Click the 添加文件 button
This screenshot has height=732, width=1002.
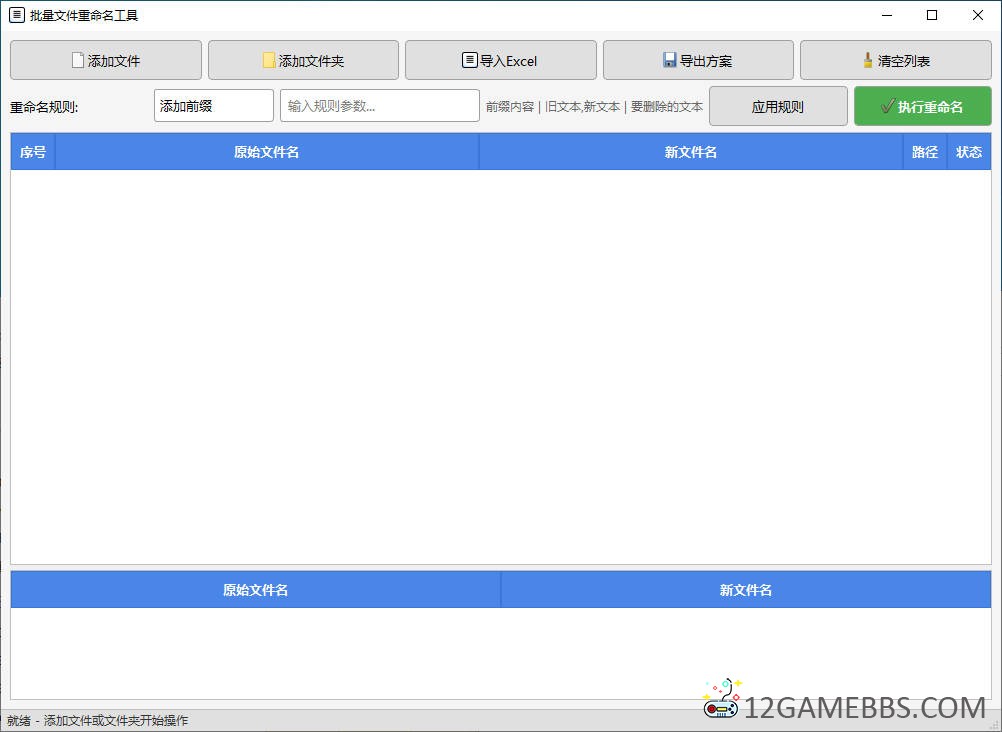point(106,61)
